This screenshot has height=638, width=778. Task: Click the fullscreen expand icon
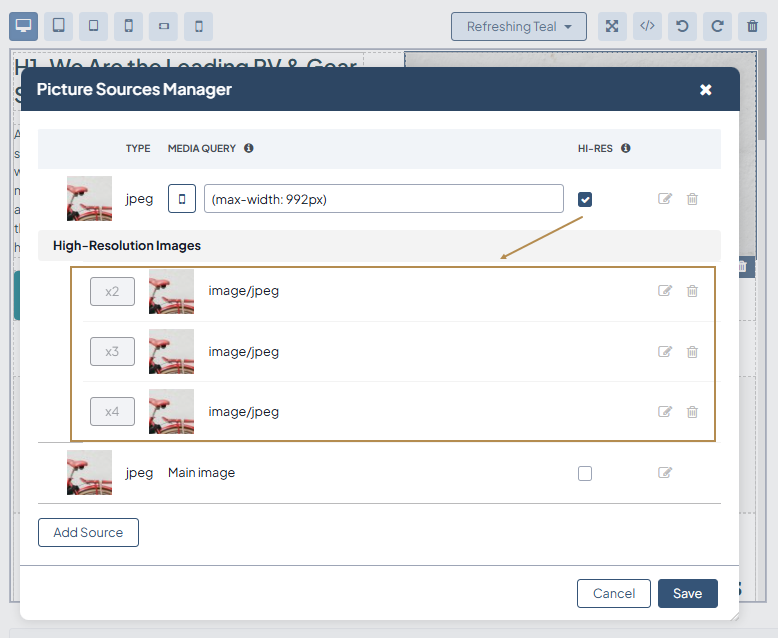[x=612, y=26]
